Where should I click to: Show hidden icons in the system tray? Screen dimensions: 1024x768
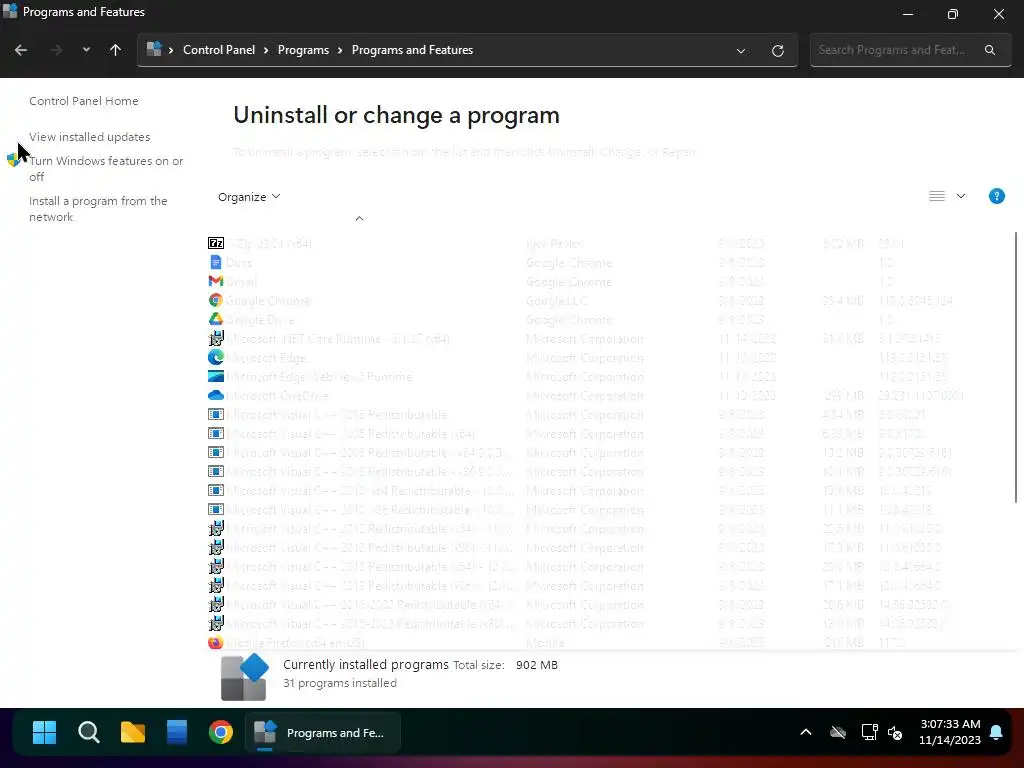tap(806, 732)
